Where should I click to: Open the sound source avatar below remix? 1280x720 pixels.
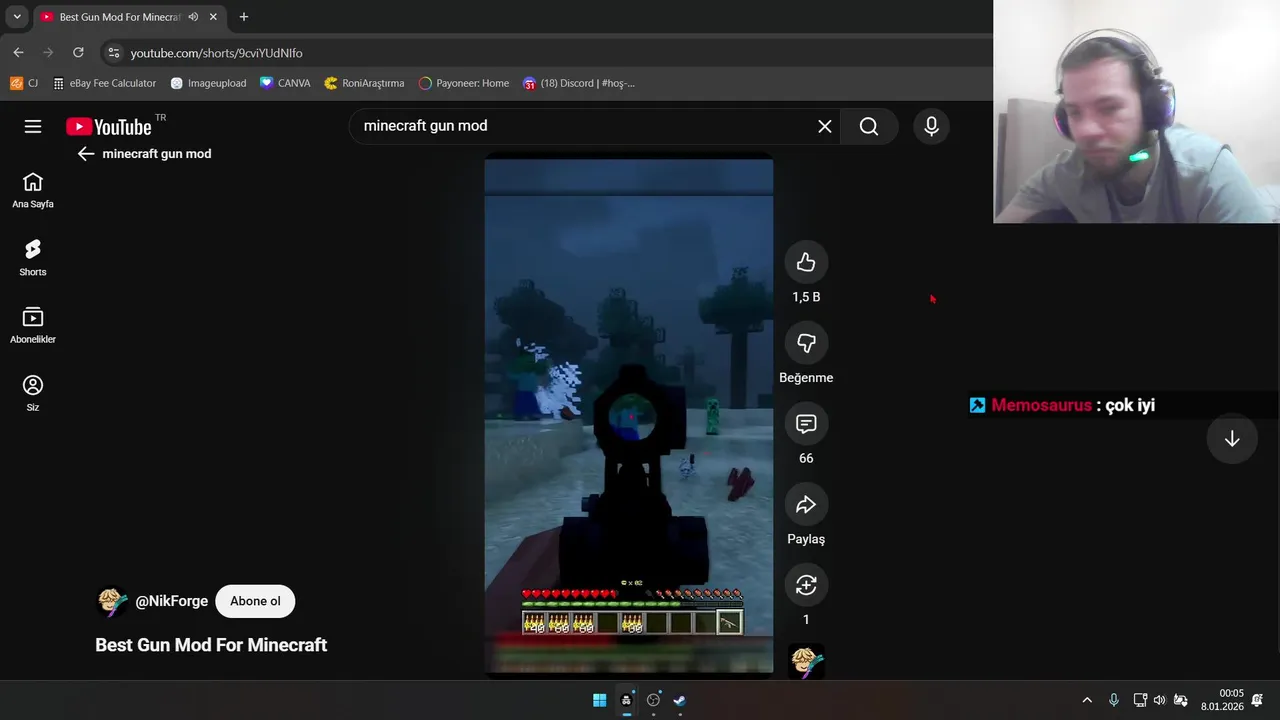[x=806, y=661]
